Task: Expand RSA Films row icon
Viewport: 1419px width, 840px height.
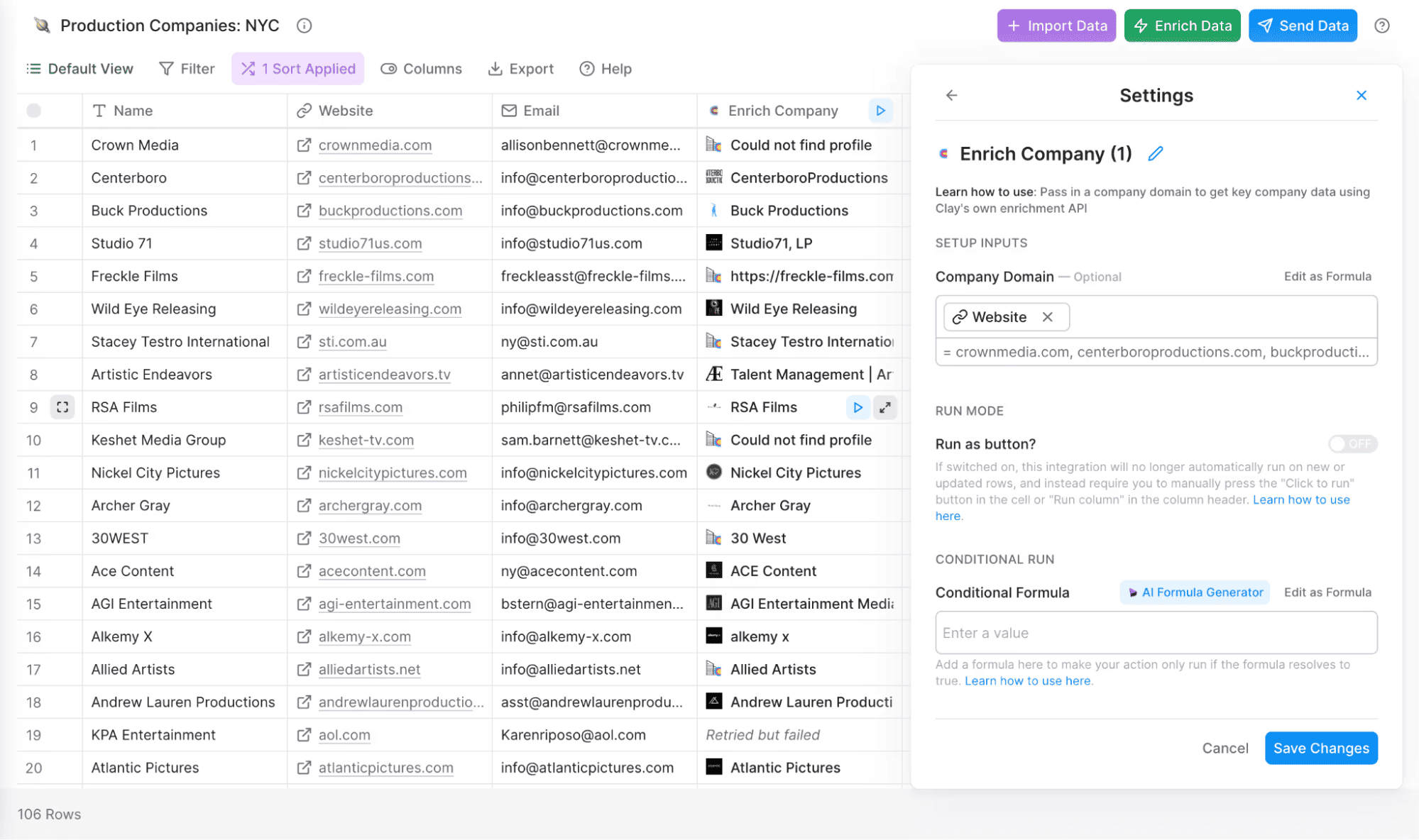Action: click(x=62, y=407)
